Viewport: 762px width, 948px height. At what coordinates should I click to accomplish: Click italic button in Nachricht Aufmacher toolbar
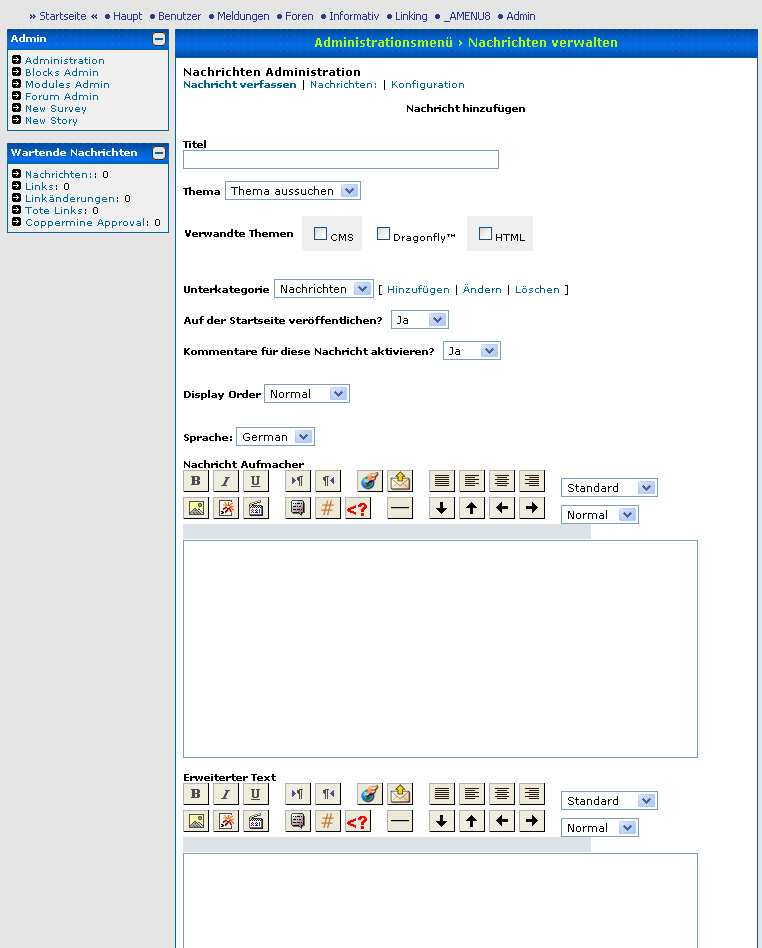(226, 481)
